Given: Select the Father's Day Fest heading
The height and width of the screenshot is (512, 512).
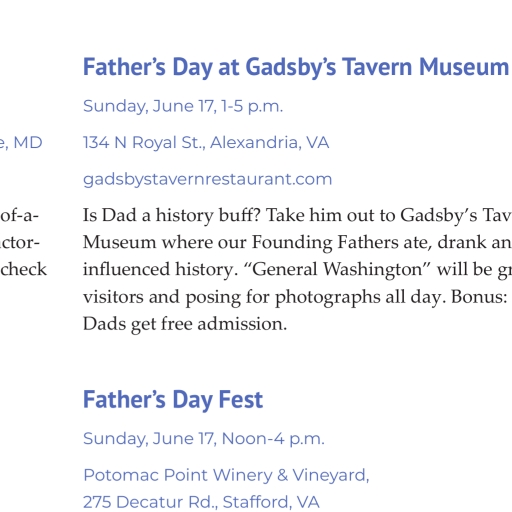Looking at the screenshot, I should (173, 399).
